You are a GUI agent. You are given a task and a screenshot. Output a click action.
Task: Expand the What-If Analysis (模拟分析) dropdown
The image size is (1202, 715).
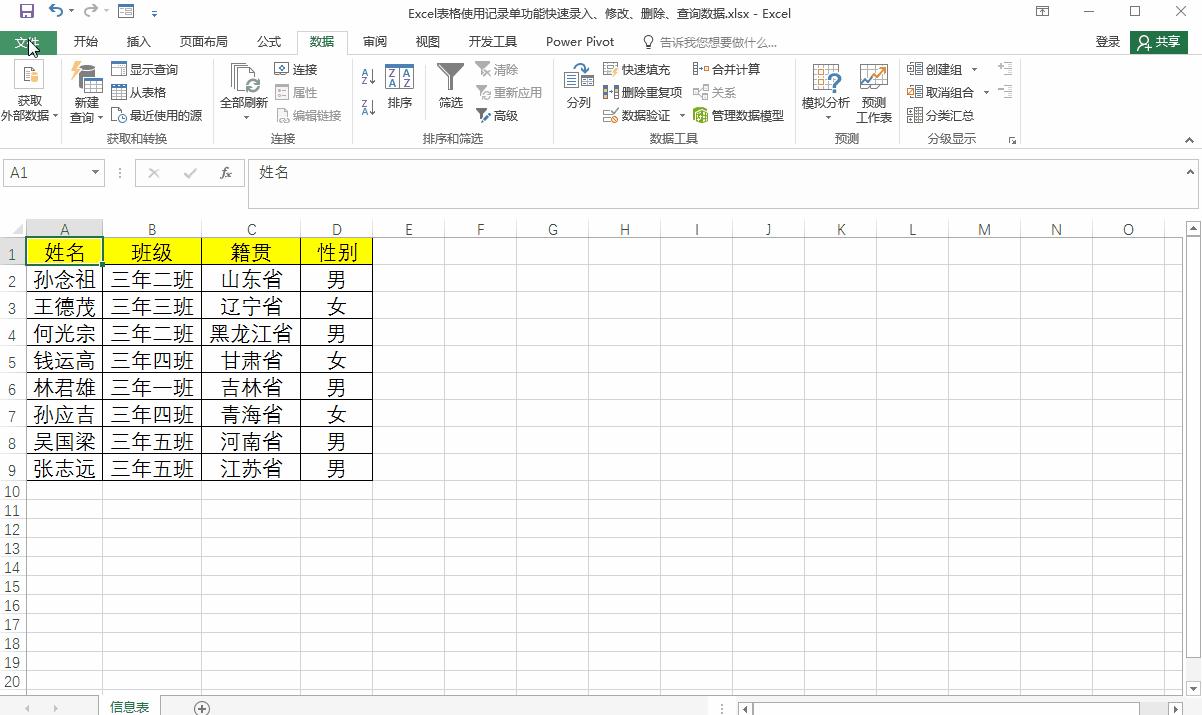click(x=826, y=94)
